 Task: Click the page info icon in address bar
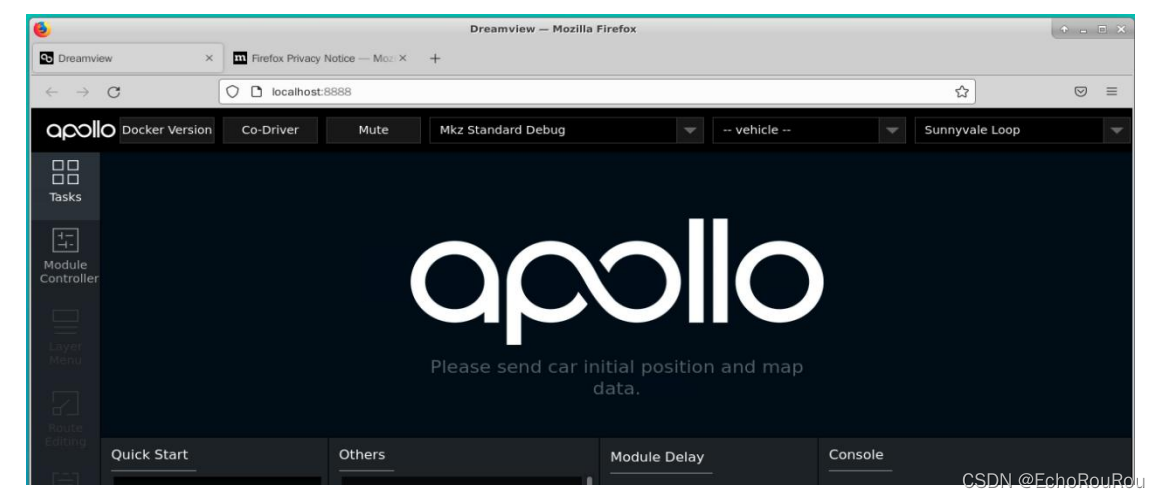point(257,92)
